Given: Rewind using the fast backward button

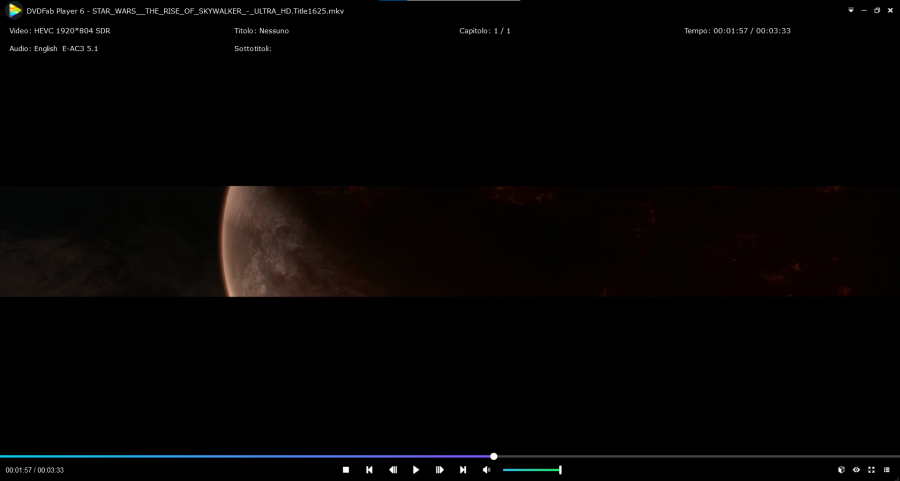Looking at the screenshot, I should click(x=393, y=470).
